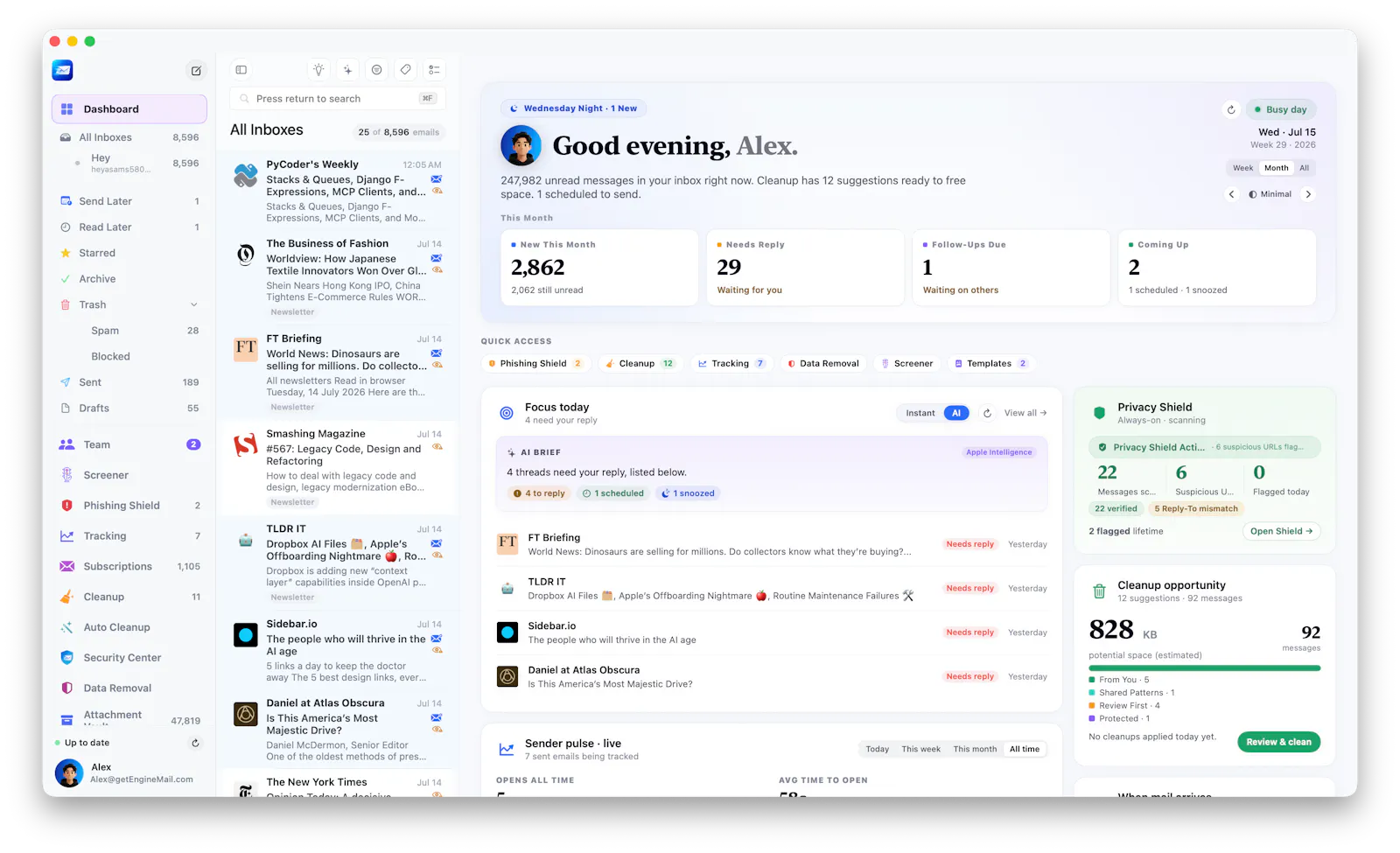Open the Dashboard sidebar item
This screenshot has height=853, width=1400.
click(129, 109)
